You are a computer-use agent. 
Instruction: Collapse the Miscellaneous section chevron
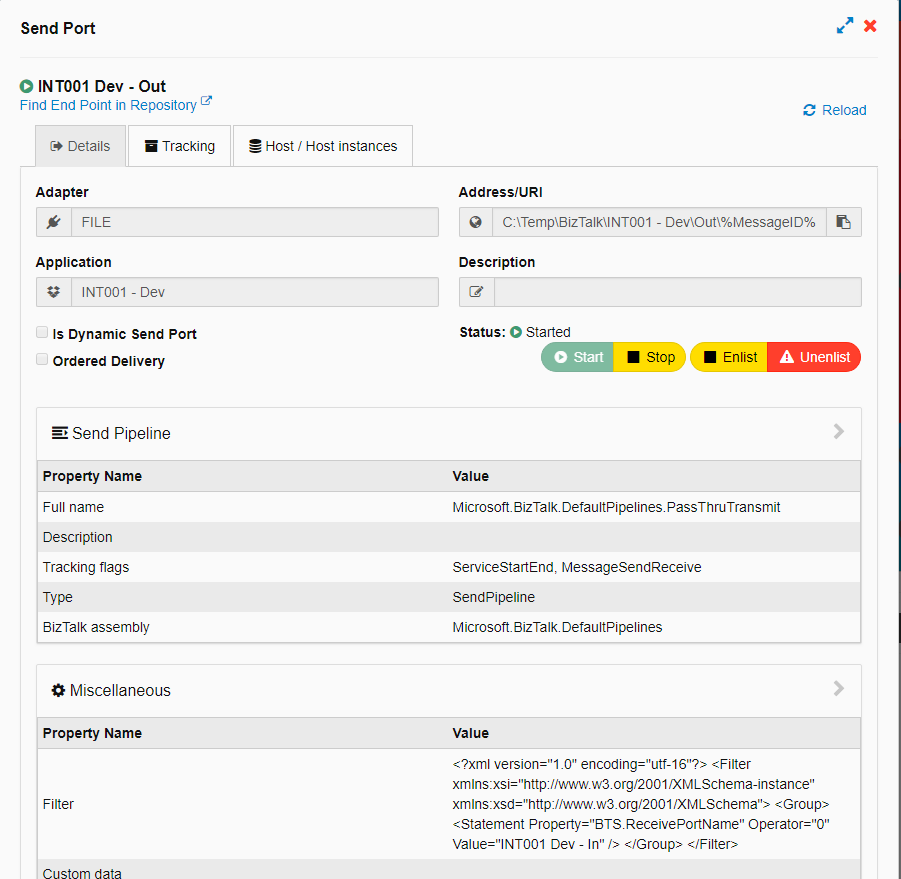(x=839, y=688)
